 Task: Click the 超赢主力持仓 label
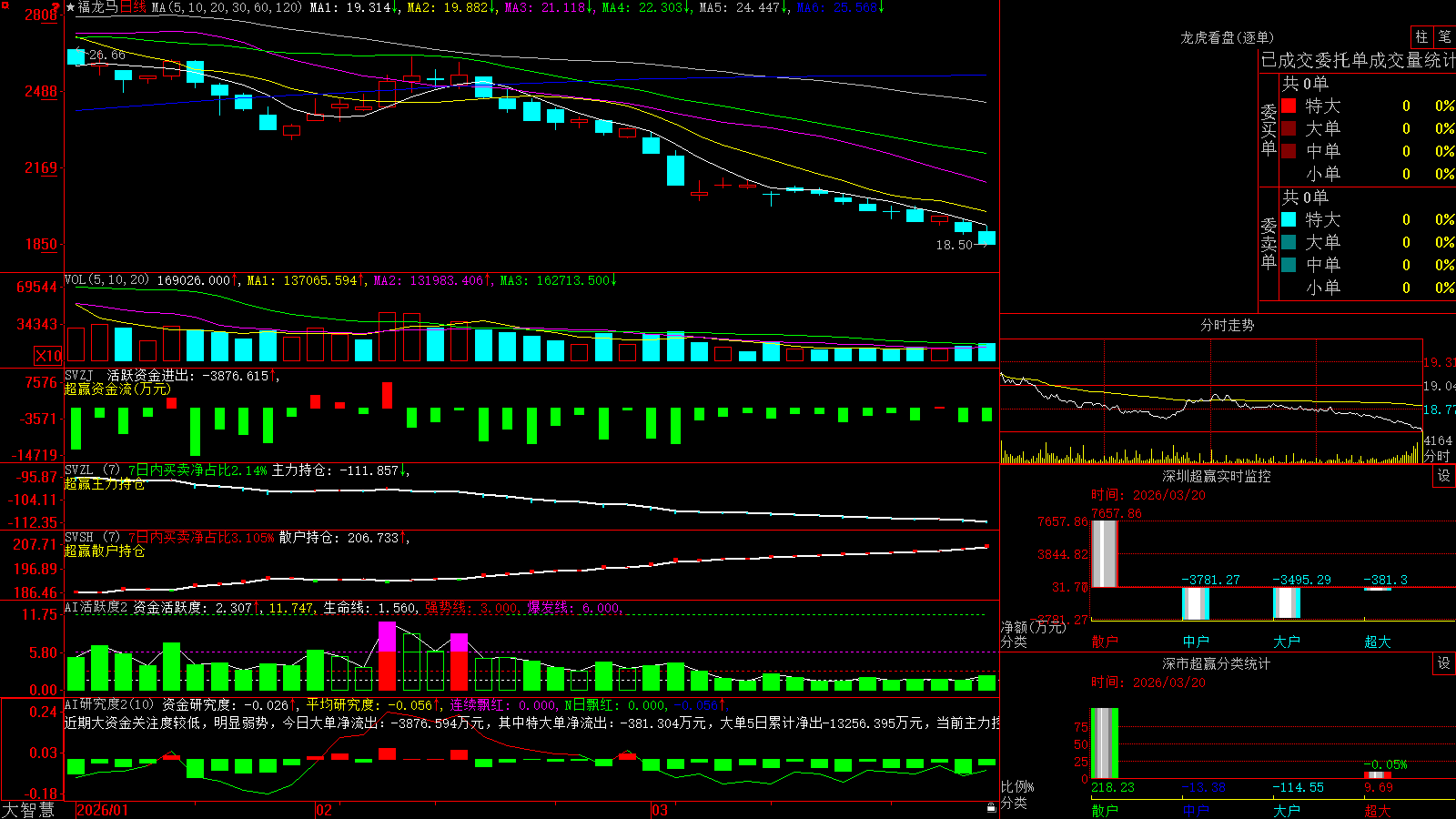tap(105, 483)
